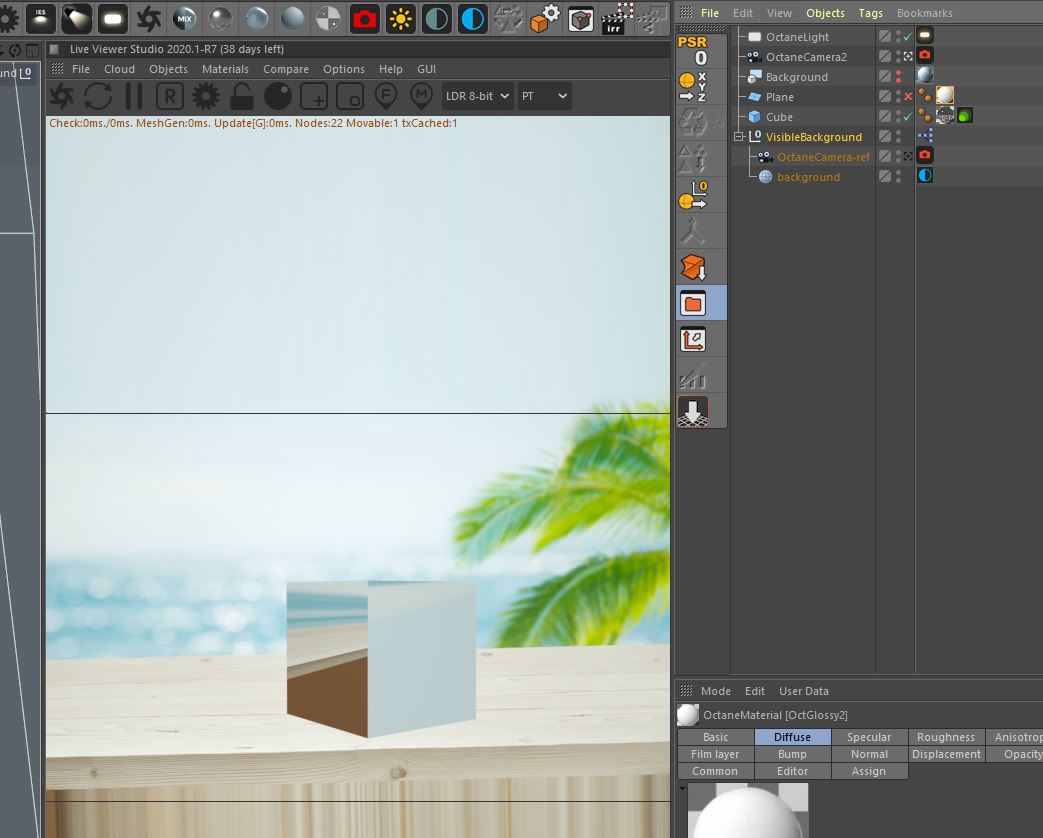This screenshot has height=838, width=1043.
Task: Select OctaneCamera-ref in object tree
Action: pos(823,157)
